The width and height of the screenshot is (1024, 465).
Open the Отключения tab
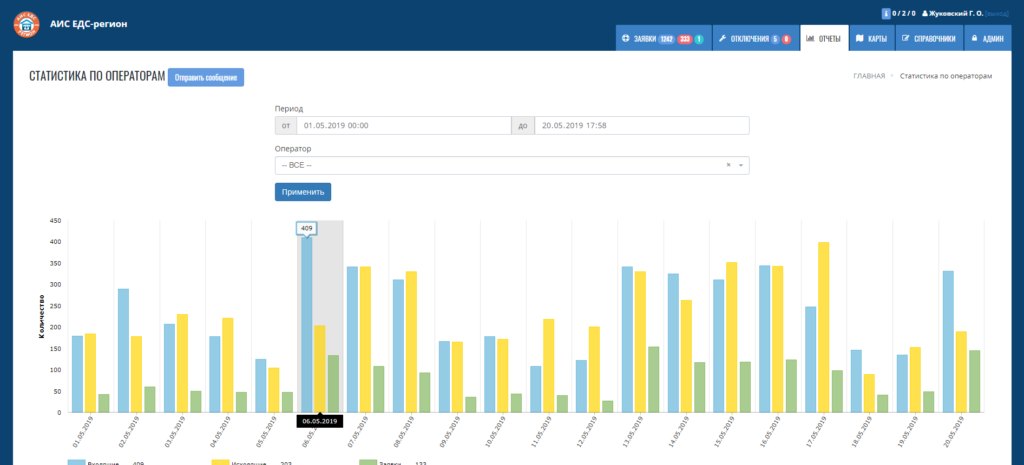pyautogui.click(x=755, y=39)
